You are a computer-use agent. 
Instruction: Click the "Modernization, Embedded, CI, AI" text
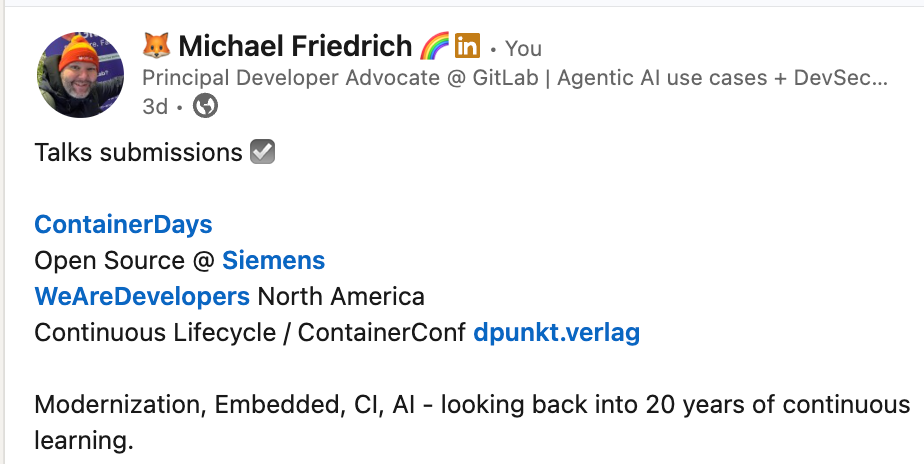pos(230,406)
